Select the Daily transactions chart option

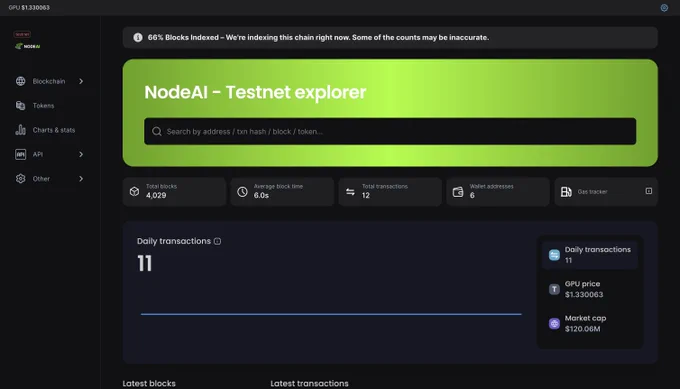point(590,255)
